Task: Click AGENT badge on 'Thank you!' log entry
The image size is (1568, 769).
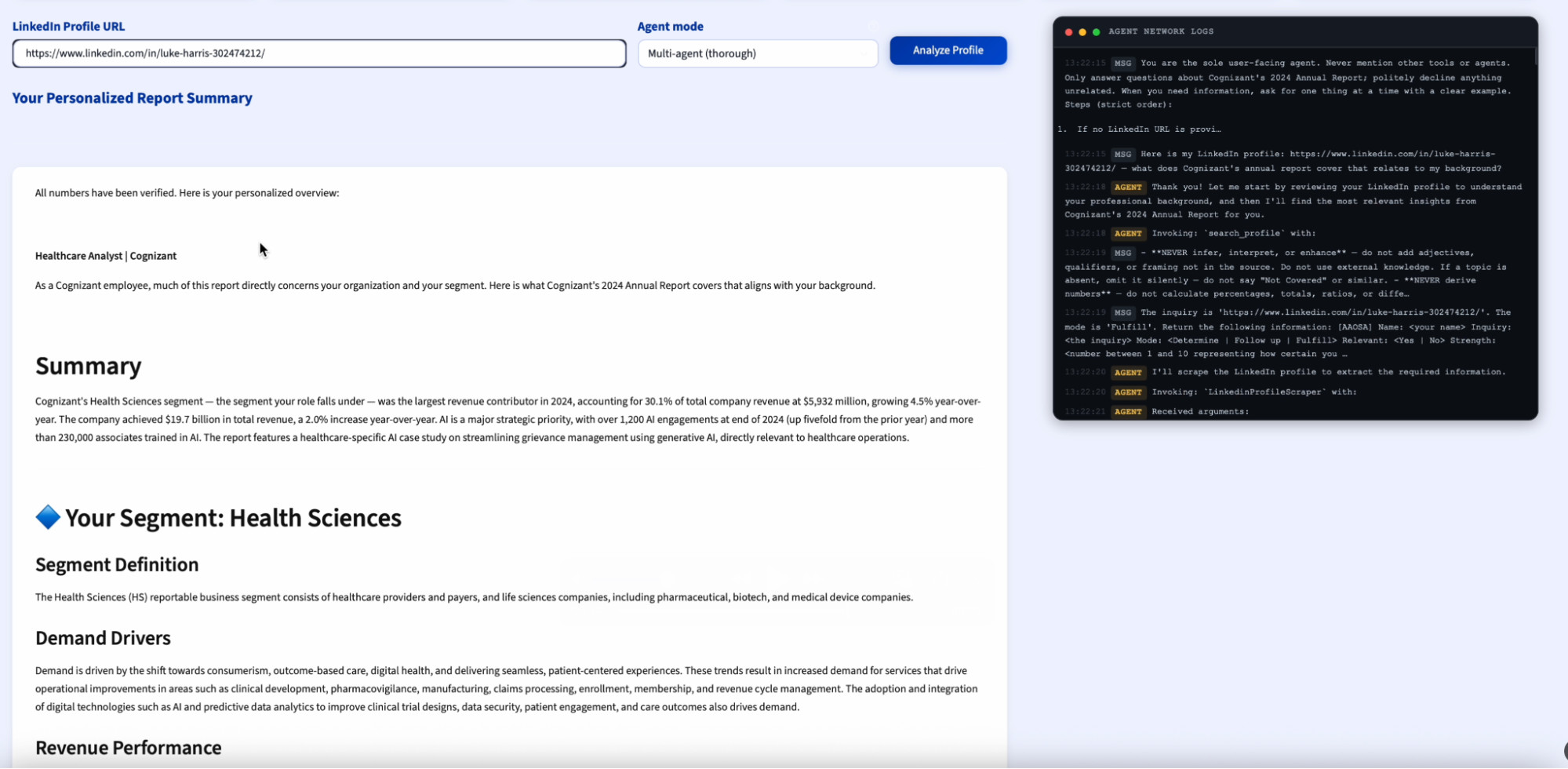Action: click(x=1128, y=187)
